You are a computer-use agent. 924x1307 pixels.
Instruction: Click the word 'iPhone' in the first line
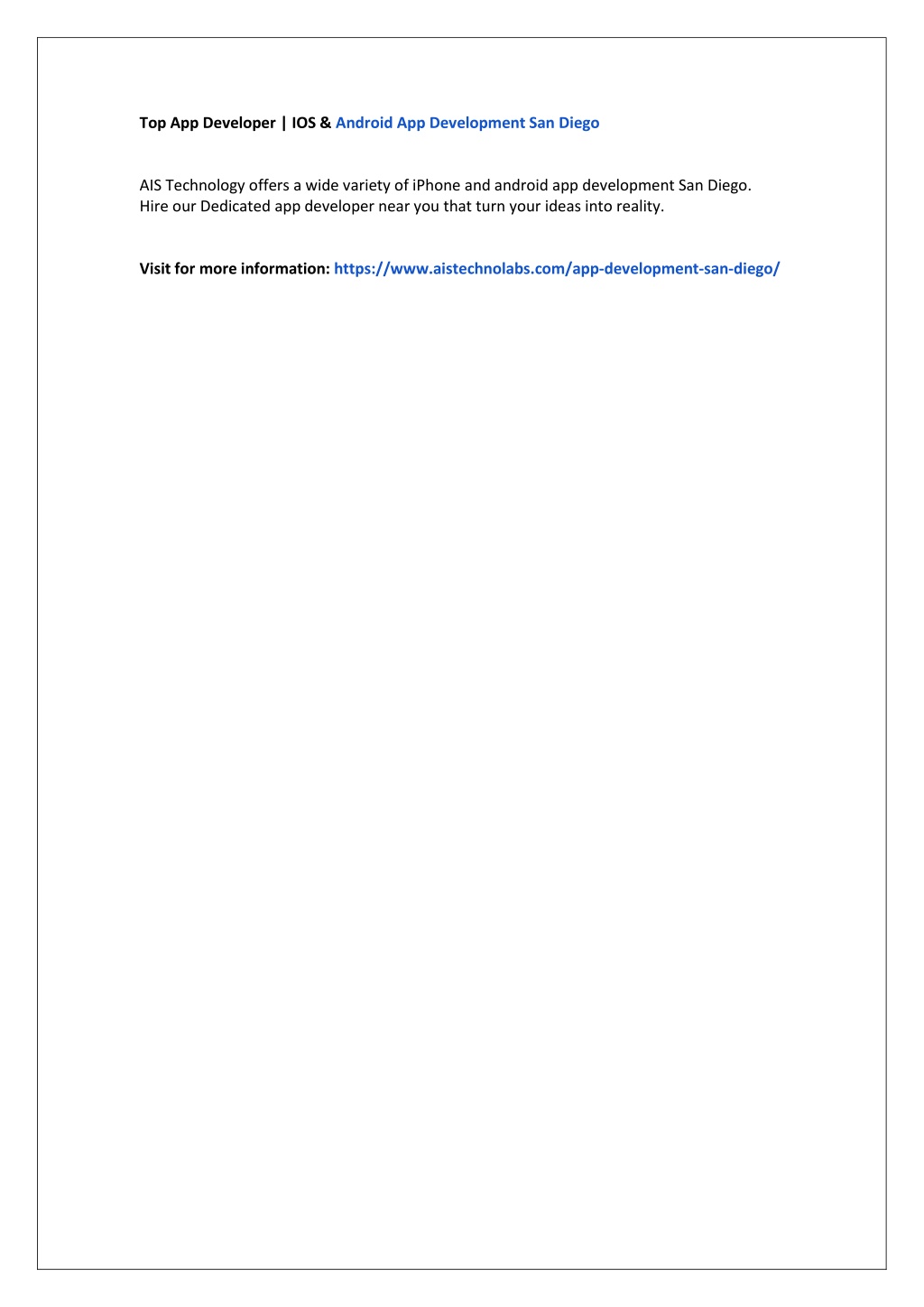pos(437,185)
